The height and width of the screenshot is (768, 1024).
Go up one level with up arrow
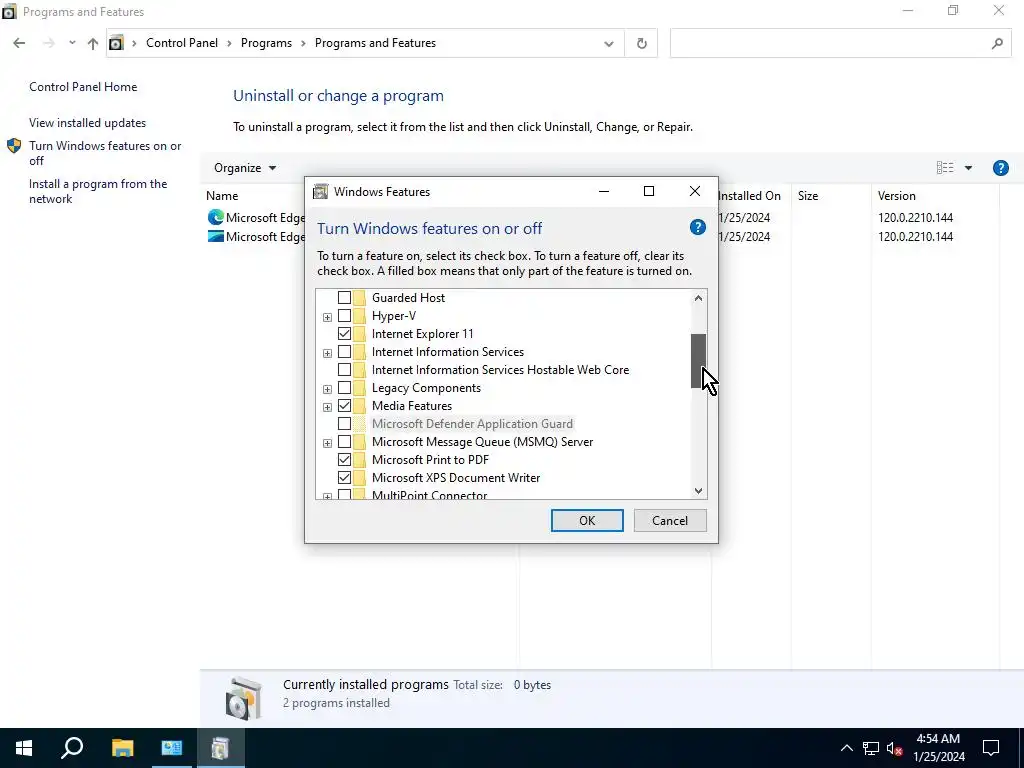coord(93,43)
